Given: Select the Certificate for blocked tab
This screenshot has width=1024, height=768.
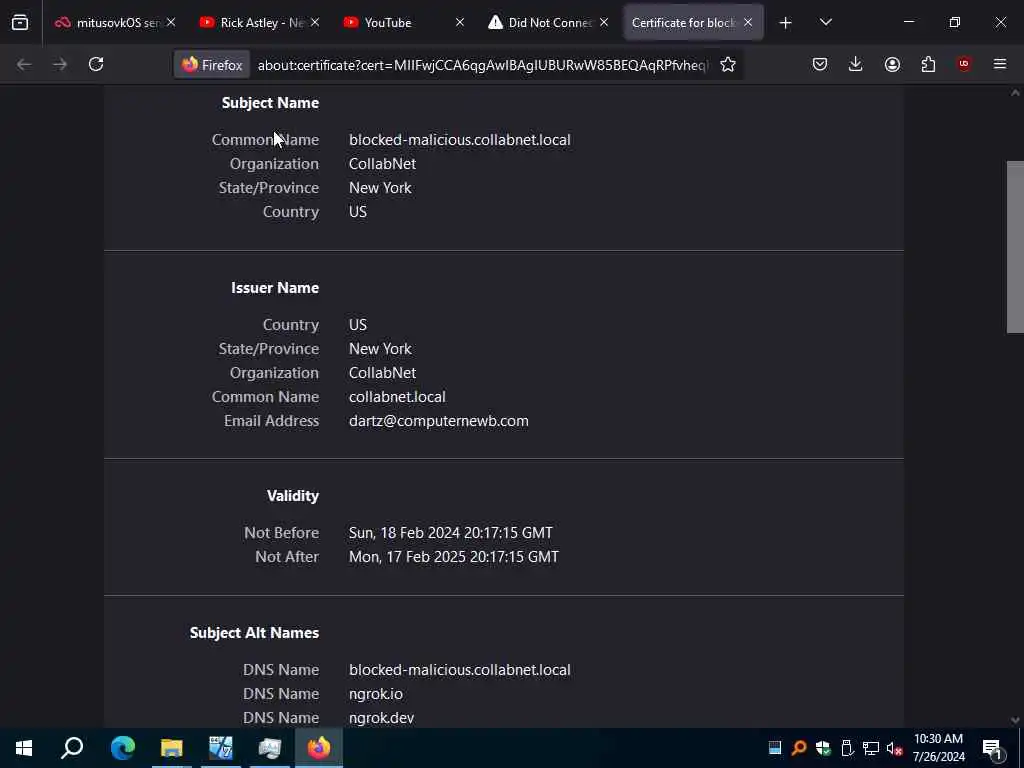Looking at the screenshot, I should pos(693,22).
